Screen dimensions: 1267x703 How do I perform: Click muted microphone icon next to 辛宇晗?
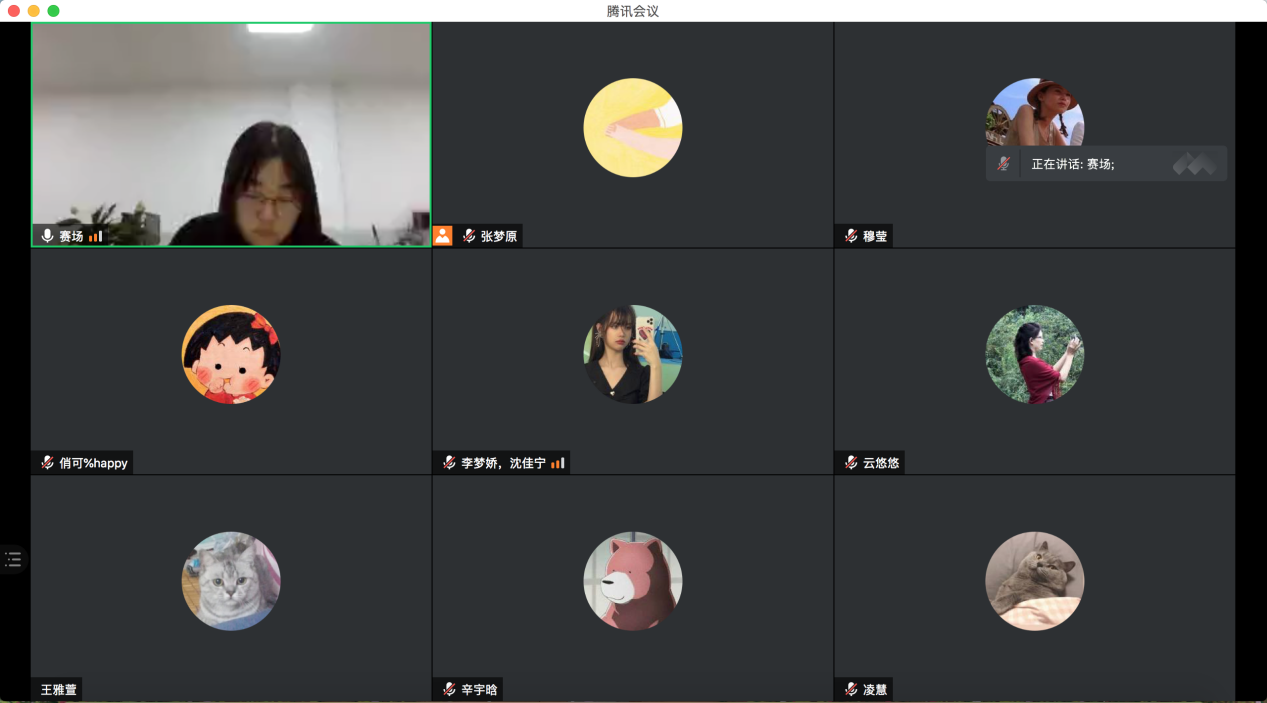449,689
